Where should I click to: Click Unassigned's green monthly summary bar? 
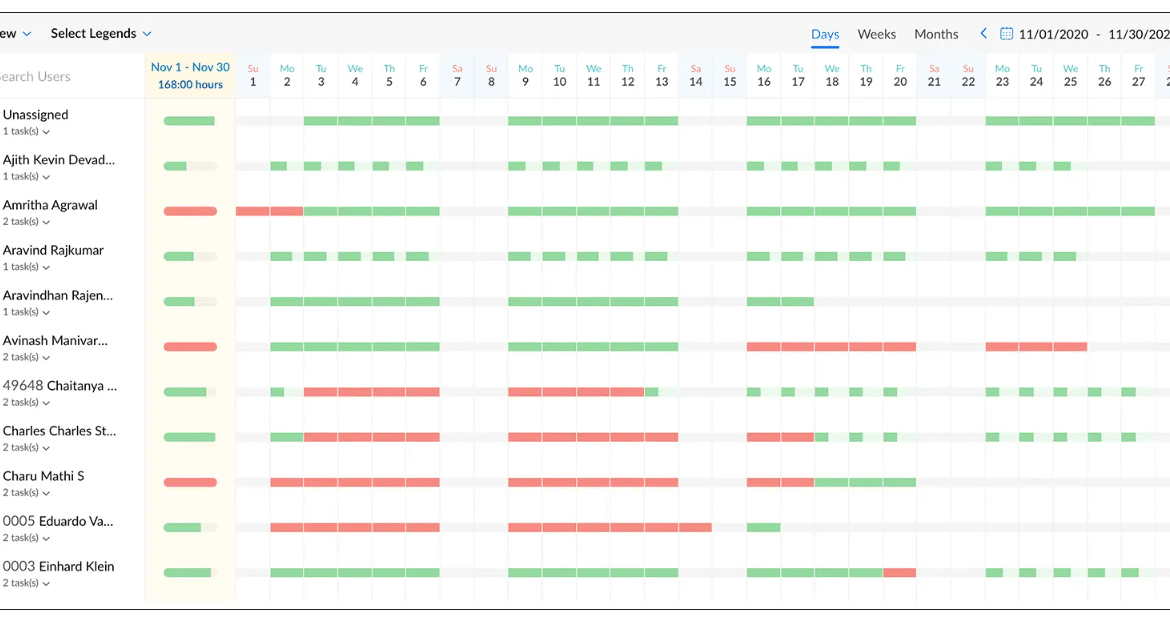point(189,121)
